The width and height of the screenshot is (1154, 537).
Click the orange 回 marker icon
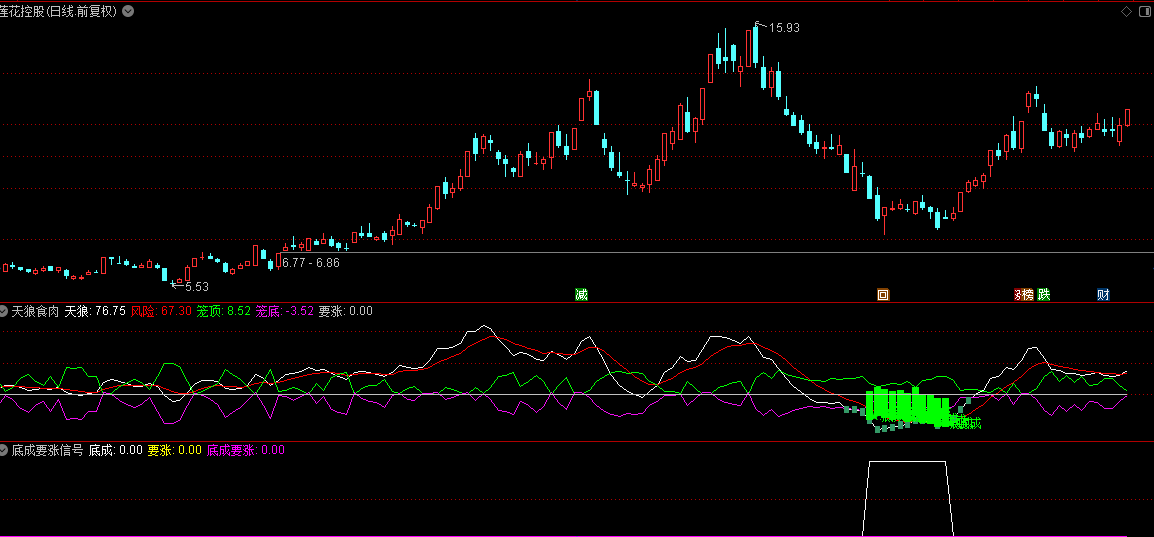[x=883, y=295]
